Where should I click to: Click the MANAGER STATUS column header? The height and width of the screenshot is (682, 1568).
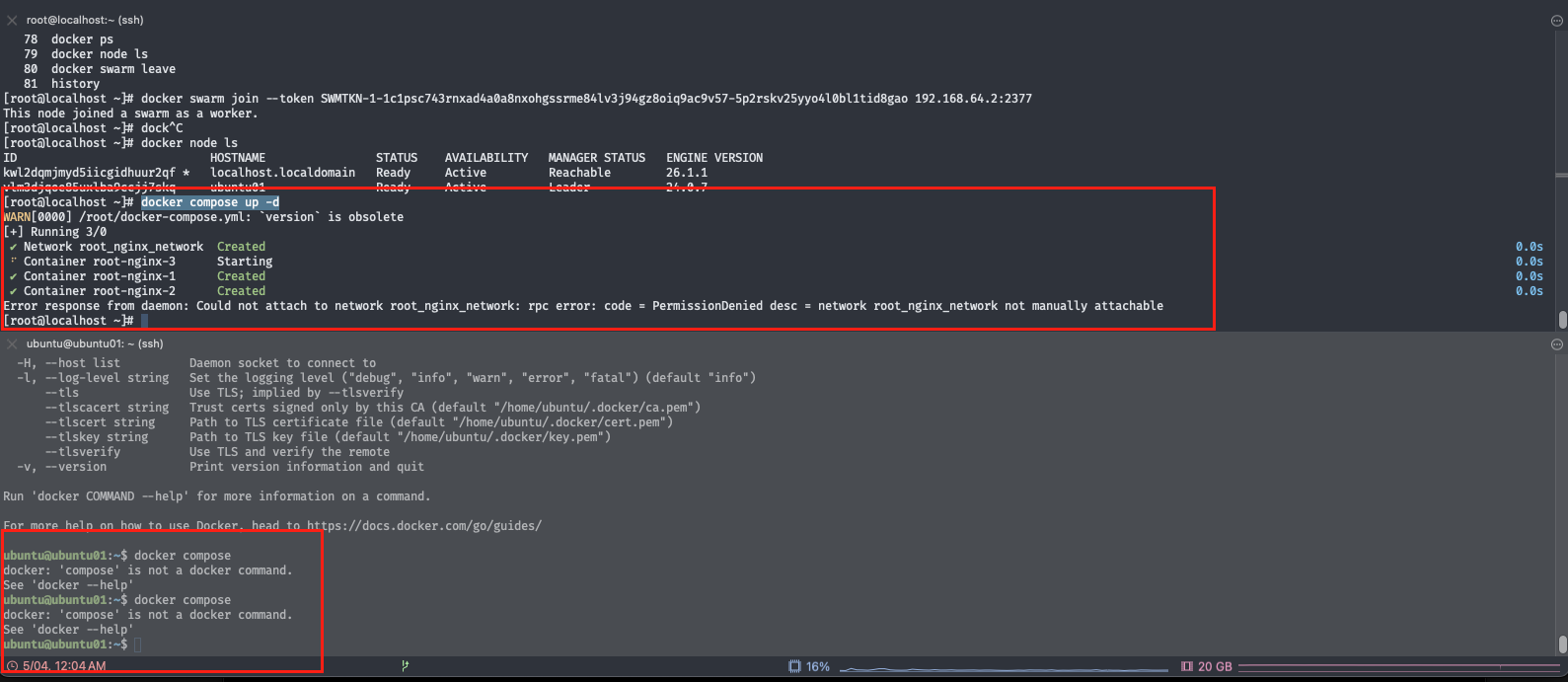click(x=597, y=158)
